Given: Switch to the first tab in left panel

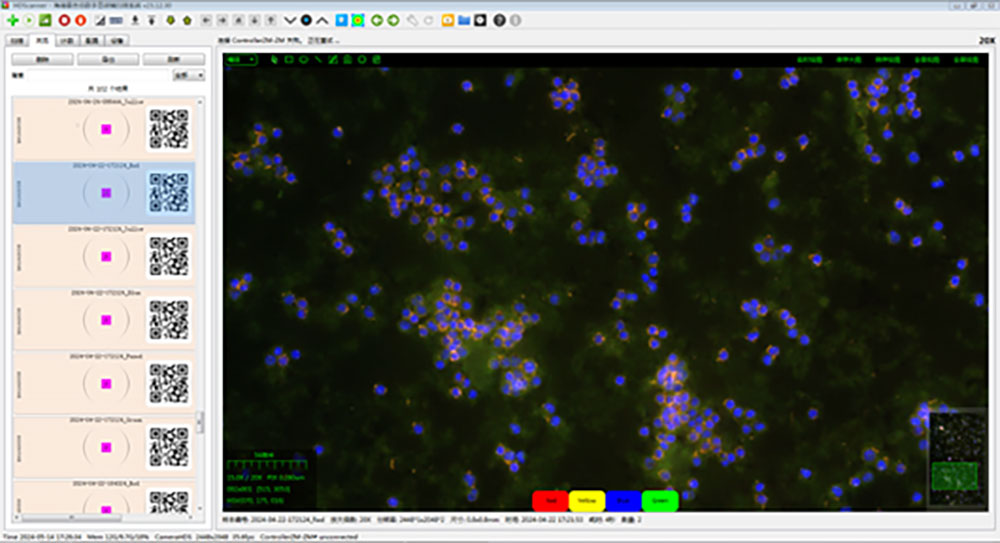Looking at the screenshot, I should pos(17,41).
